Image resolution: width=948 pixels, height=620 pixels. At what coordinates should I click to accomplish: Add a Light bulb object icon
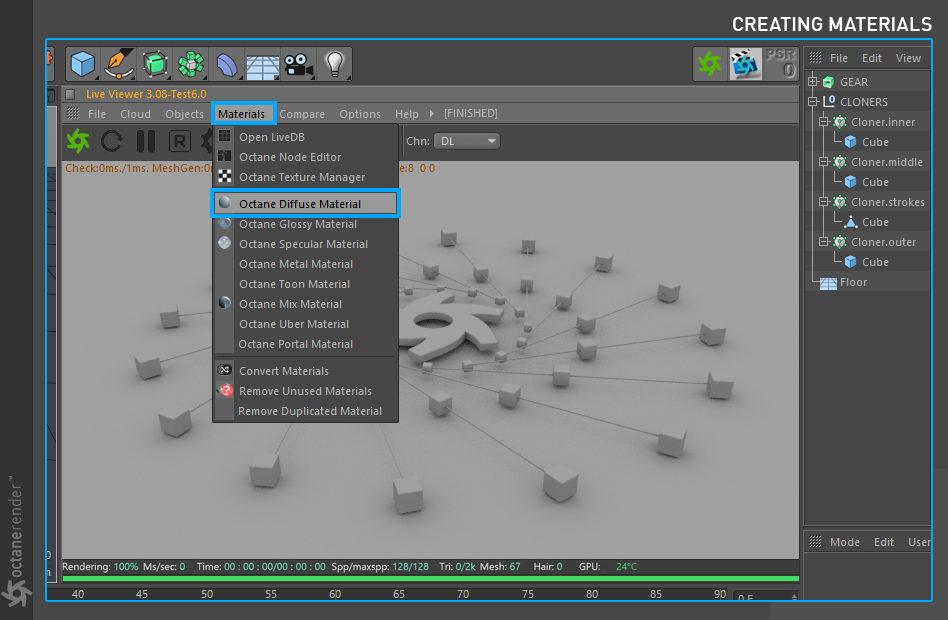click(334, 64)
